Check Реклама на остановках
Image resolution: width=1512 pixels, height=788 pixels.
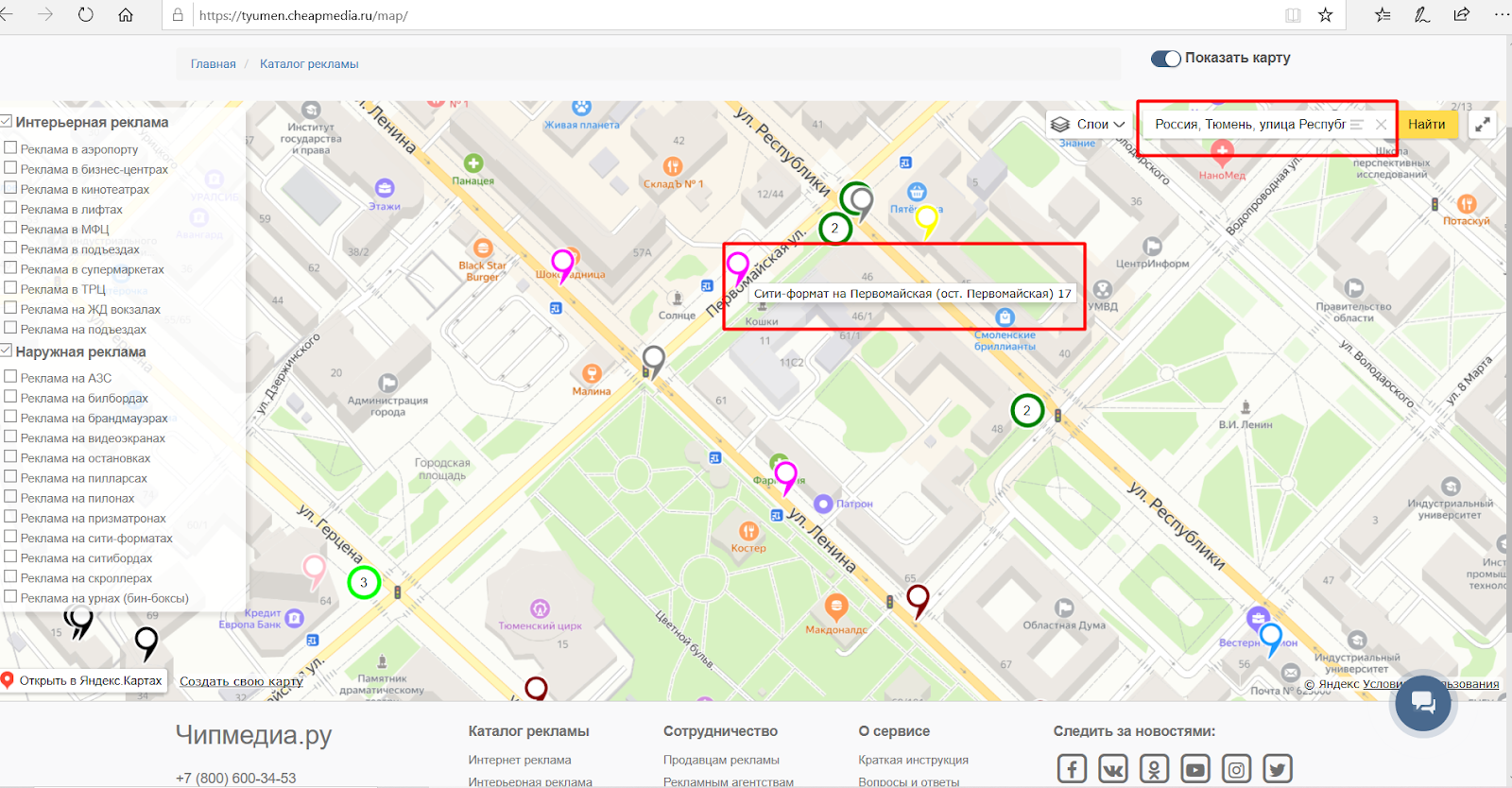tap(11, 456)
